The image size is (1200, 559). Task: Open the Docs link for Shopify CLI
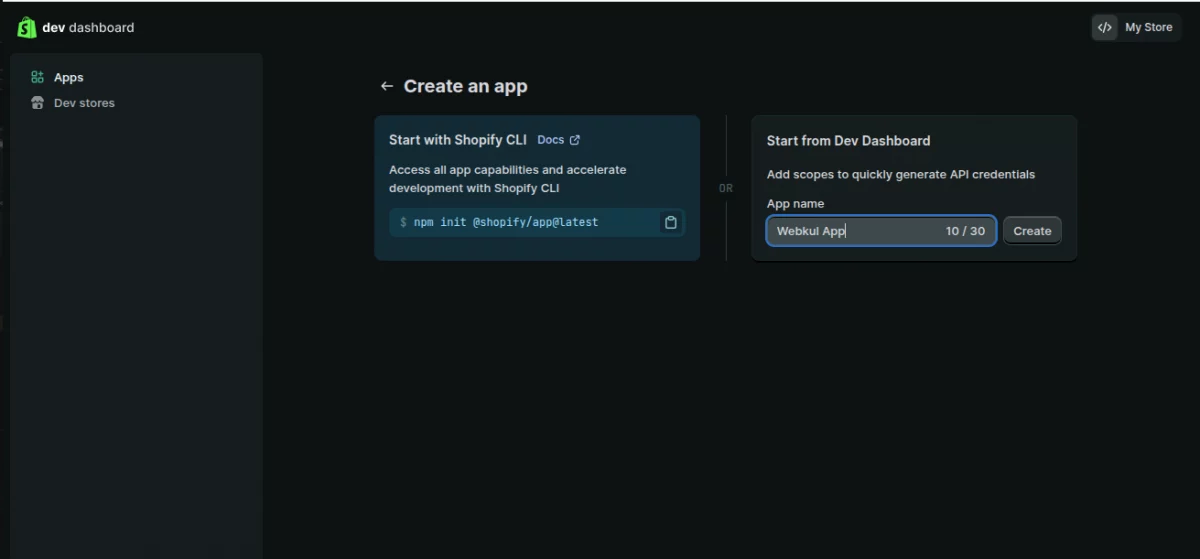pos(550,140)
